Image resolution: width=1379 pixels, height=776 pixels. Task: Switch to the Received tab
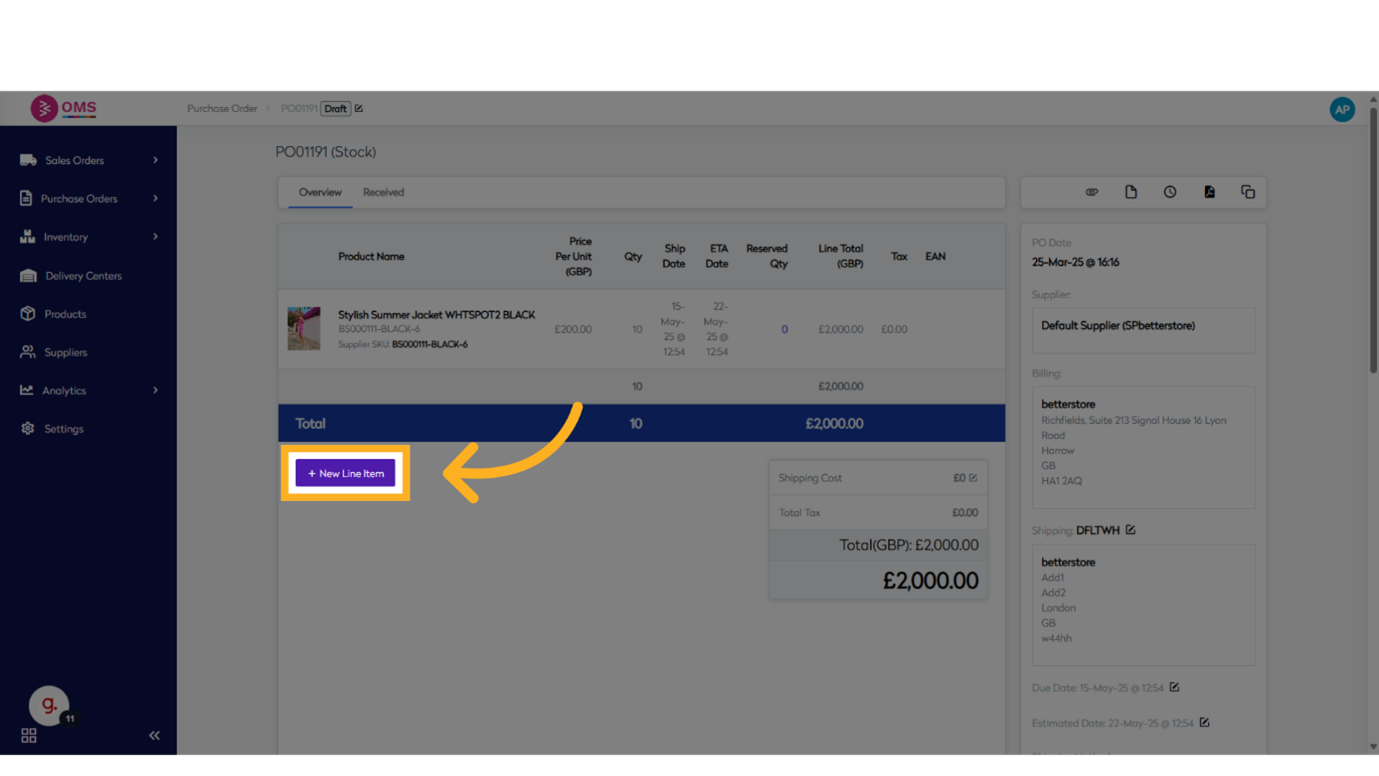[383, 192]
